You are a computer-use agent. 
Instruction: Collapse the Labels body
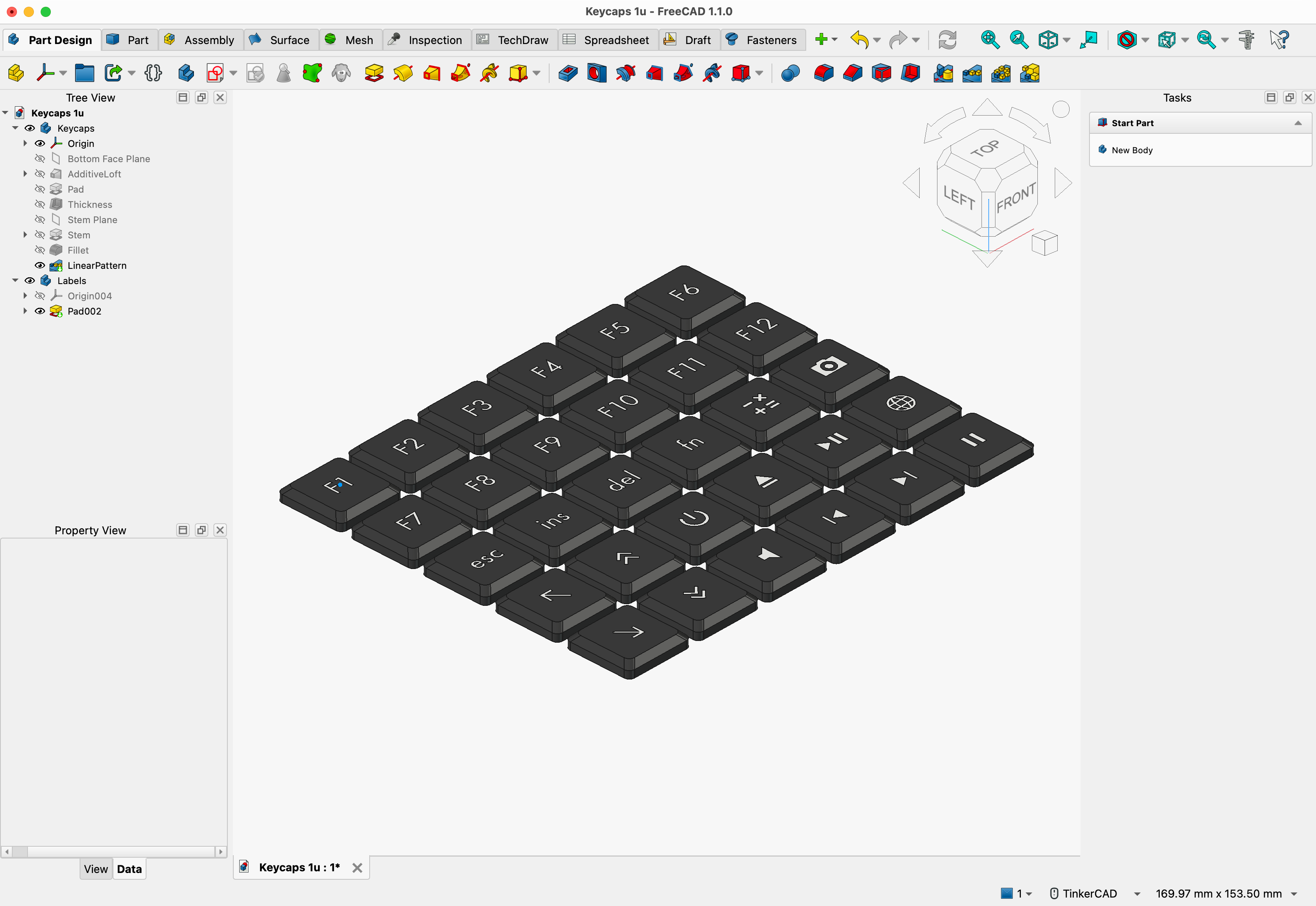15,280
